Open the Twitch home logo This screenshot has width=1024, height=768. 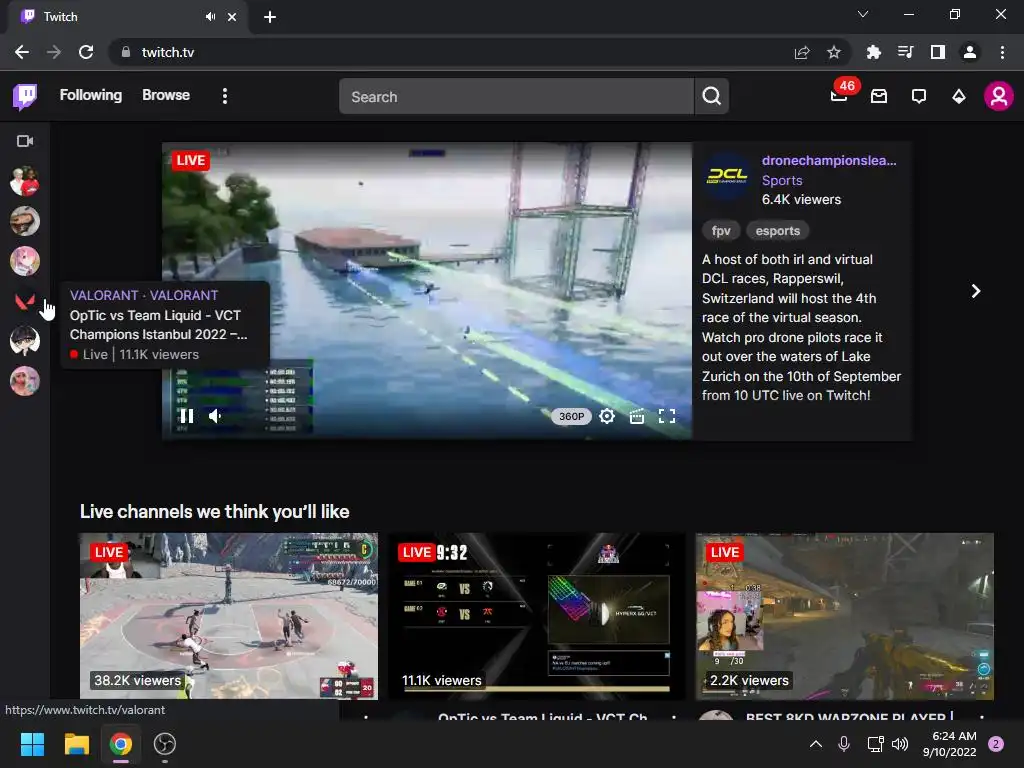pyautogui.click(x=25, y=97)
